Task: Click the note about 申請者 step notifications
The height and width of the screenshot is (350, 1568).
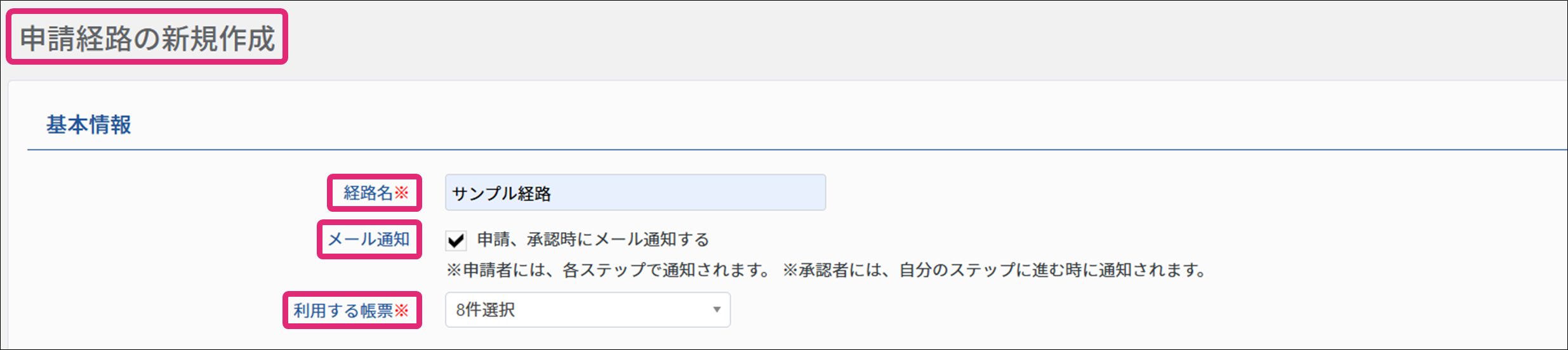Action: [609, 270]
